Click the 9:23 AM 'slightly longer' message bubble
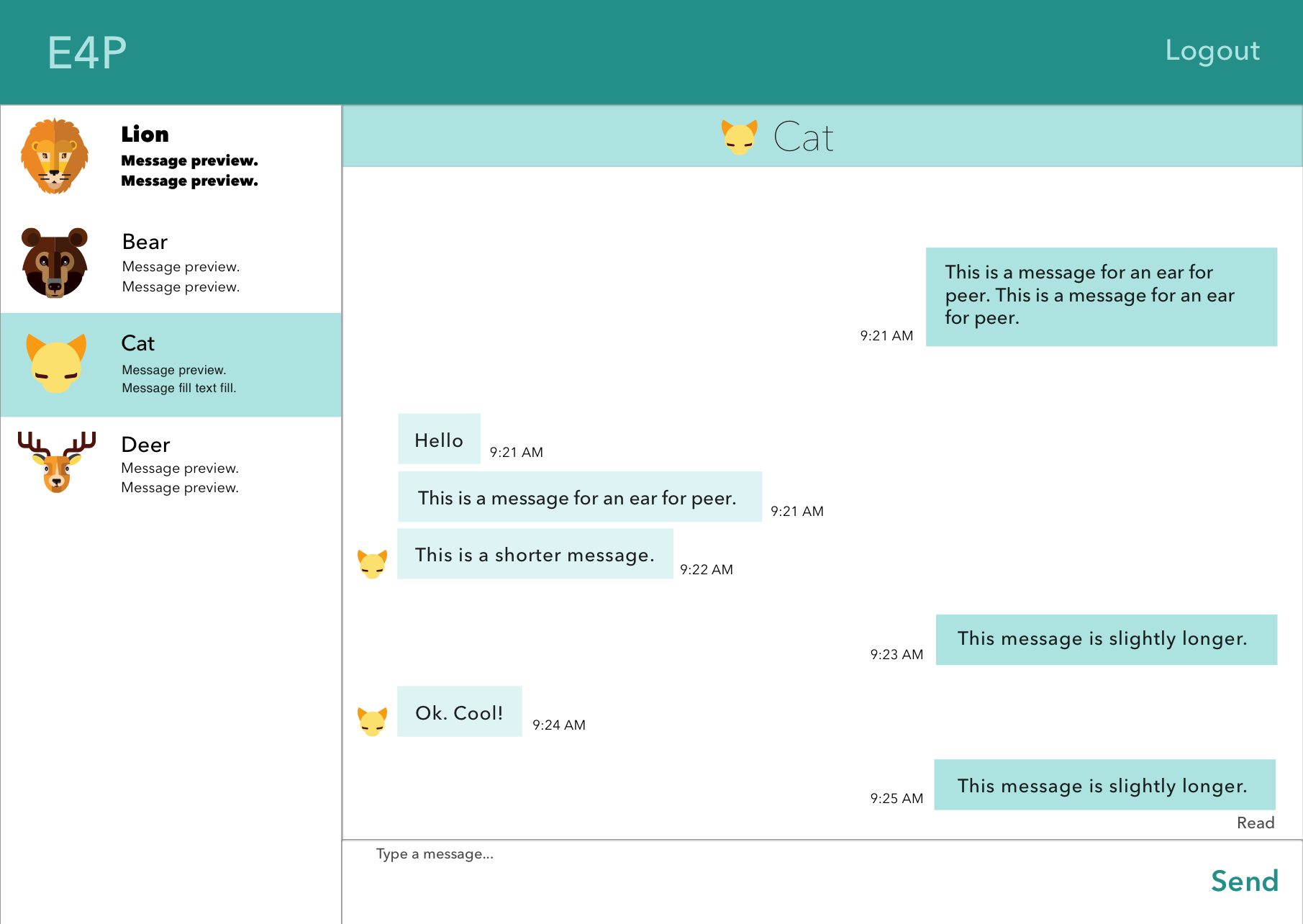1303x924 pixels. pyautogui.click(x=1107, y=640)
